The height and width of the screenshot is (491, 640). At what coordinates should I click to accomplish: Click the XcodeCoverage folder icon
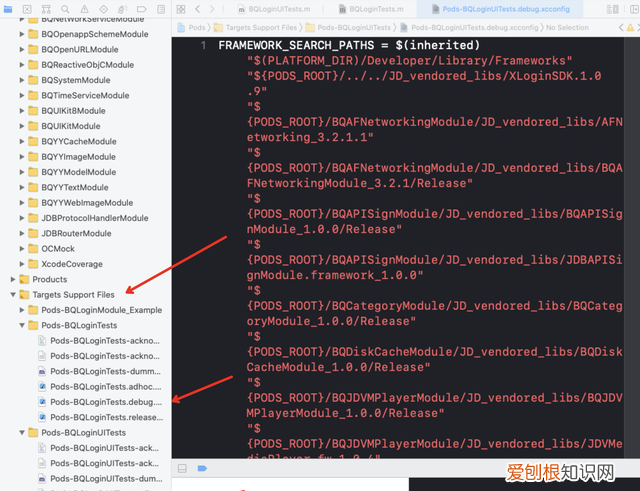click(33, 264)
